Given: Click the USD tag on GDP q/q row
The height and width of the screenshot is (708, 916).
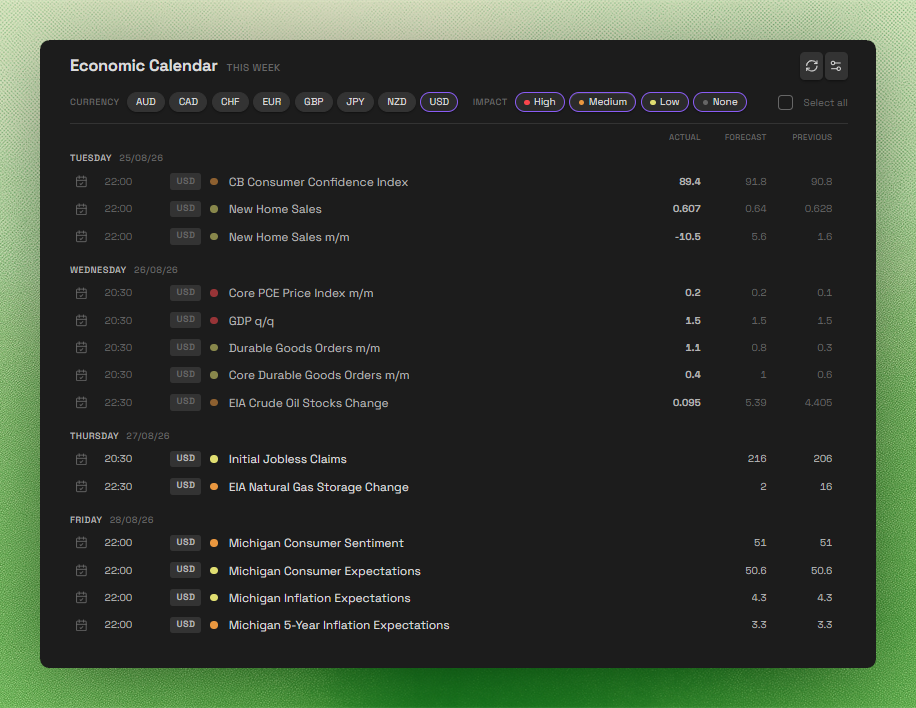Looking at the screenshot, I should [x=185, y=320].
